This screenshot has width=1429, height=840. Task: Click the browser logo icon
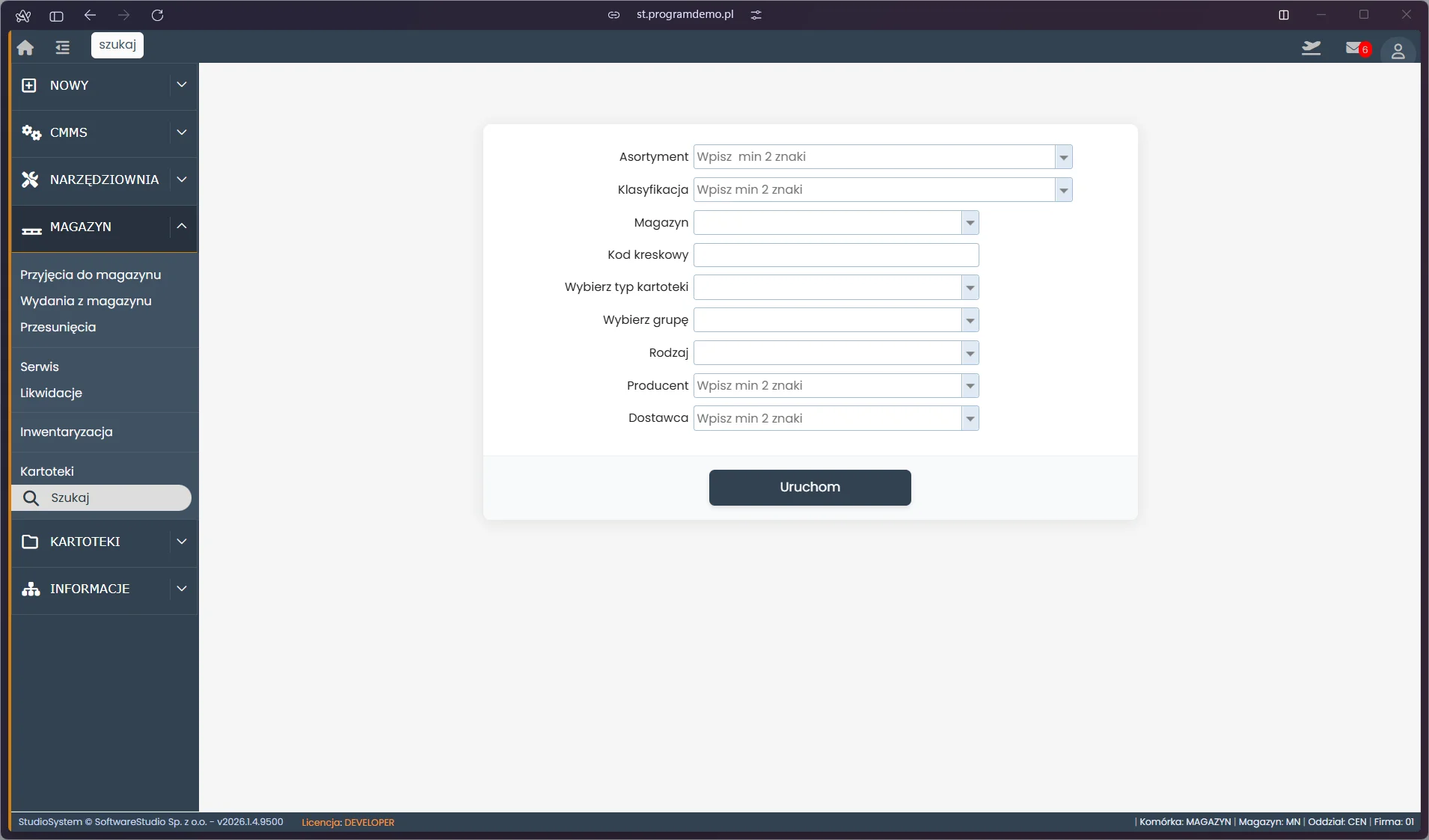23,16
